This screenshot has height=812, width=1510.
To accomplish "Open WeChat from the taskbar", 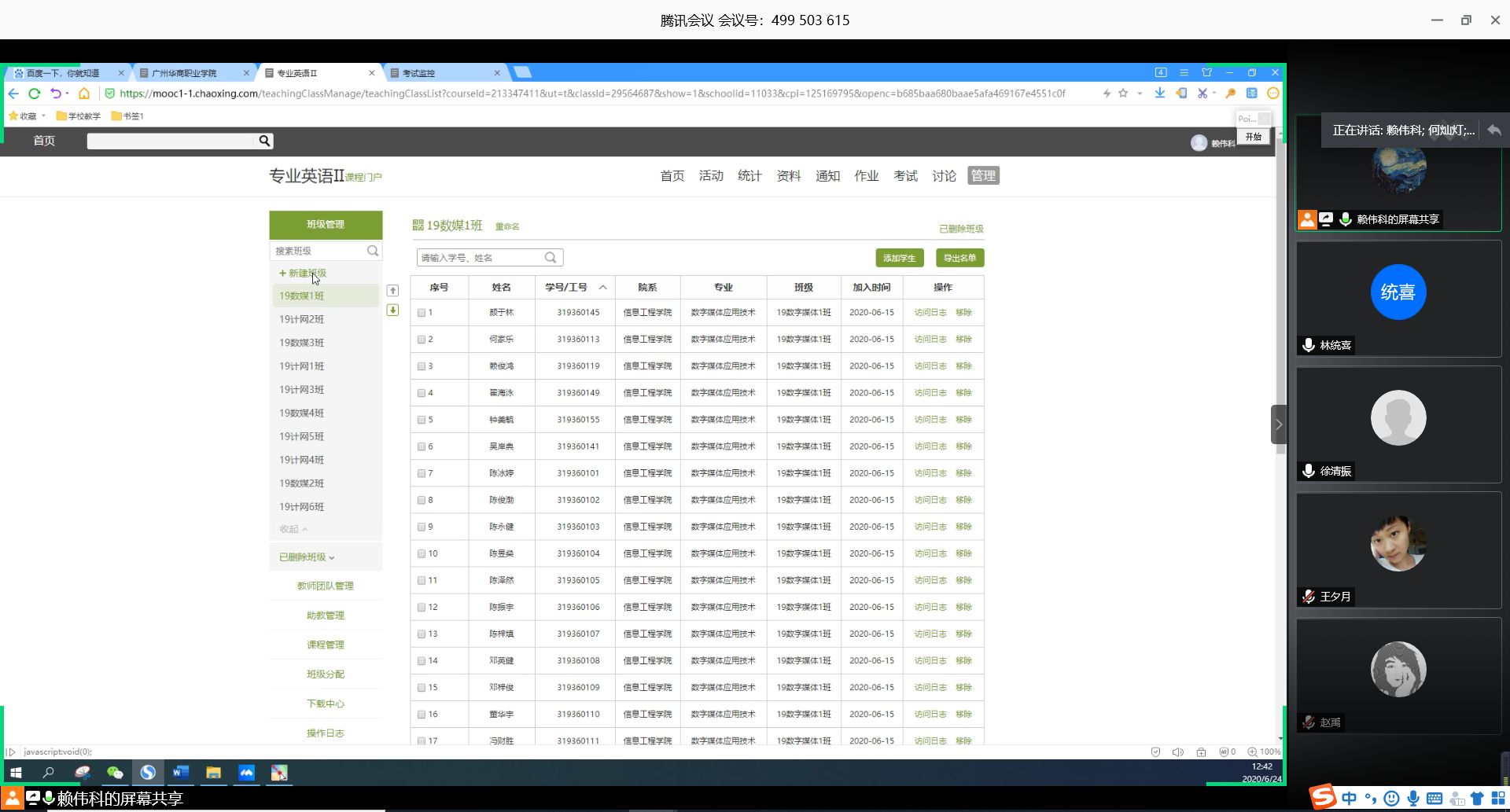I will coord(115,773).
